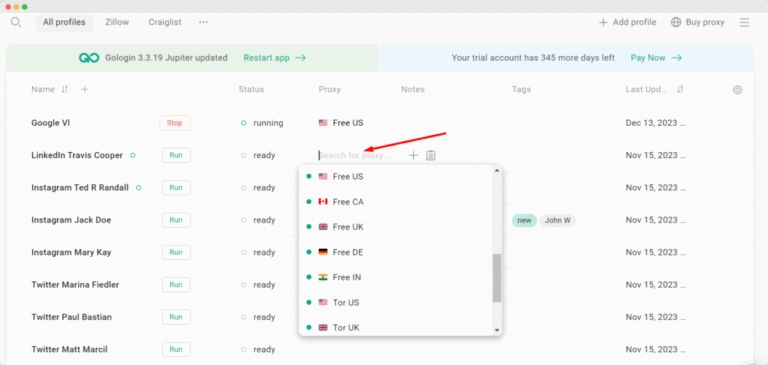Run the Twitter Paul Bastian profile
The width and height of the screenshot is (768, 365).
point(176,317)
